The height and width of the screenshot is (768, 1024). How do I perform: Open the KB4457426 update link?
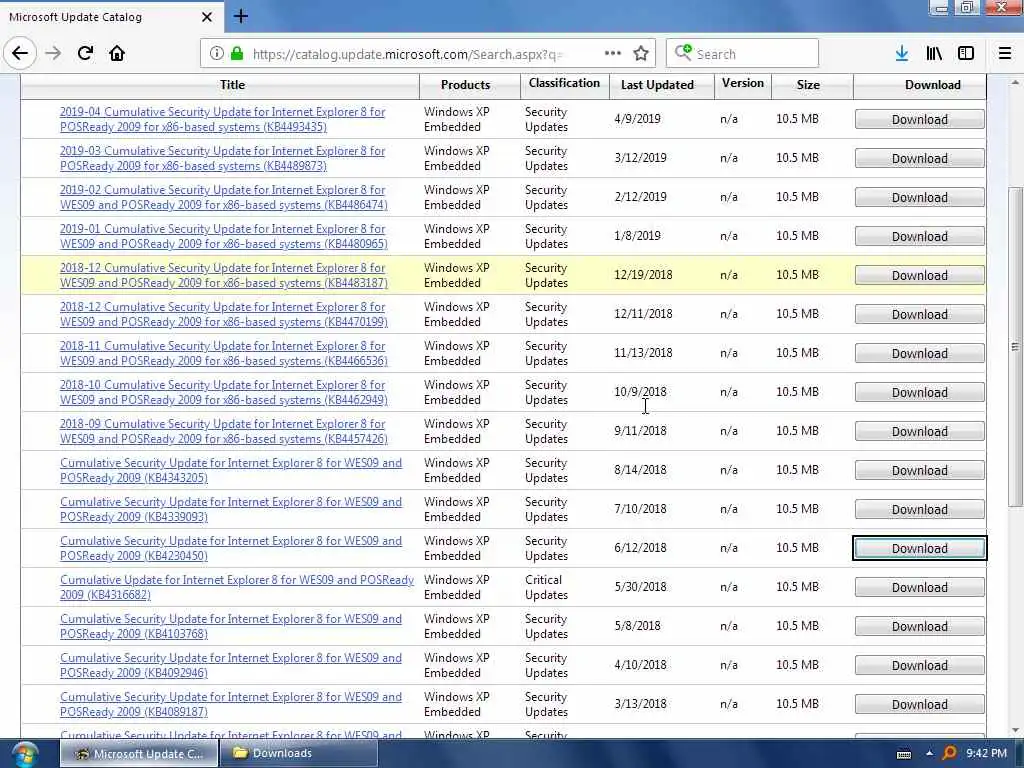click(x=224, y=431)
